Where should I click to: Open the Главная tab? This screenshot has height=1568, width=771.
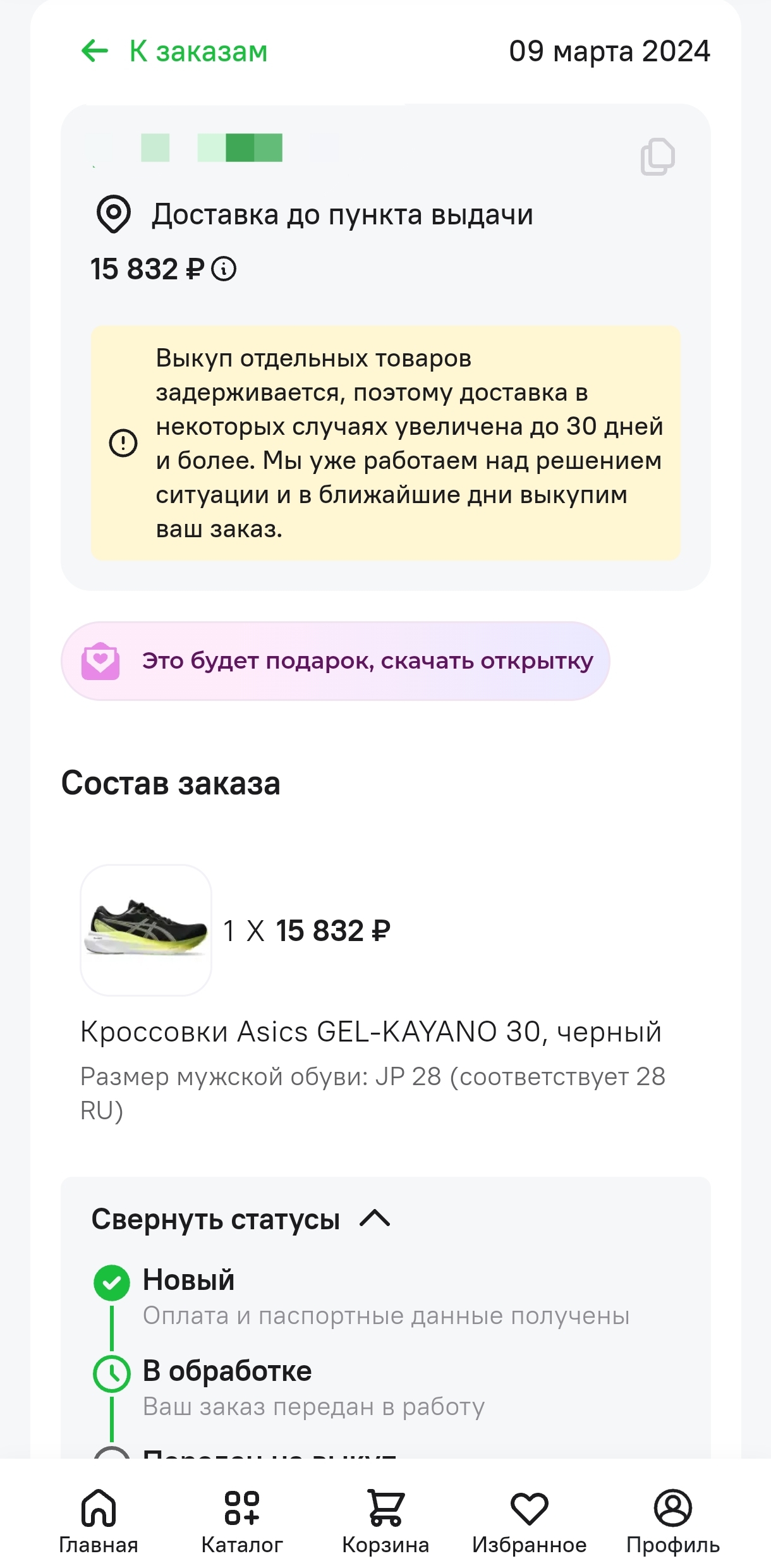tap(99, 1520)
